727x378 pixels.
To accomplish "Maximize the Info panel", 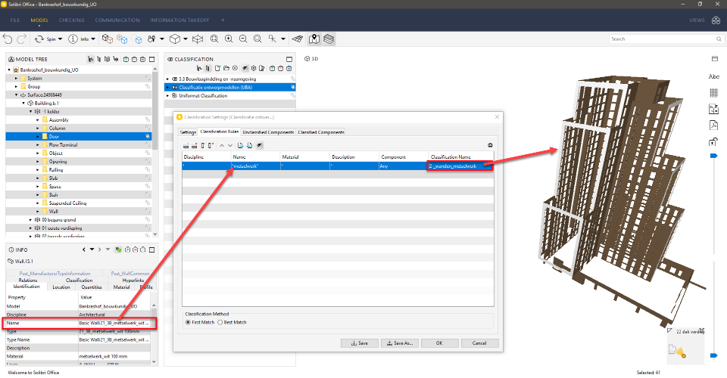I will 152,250.
